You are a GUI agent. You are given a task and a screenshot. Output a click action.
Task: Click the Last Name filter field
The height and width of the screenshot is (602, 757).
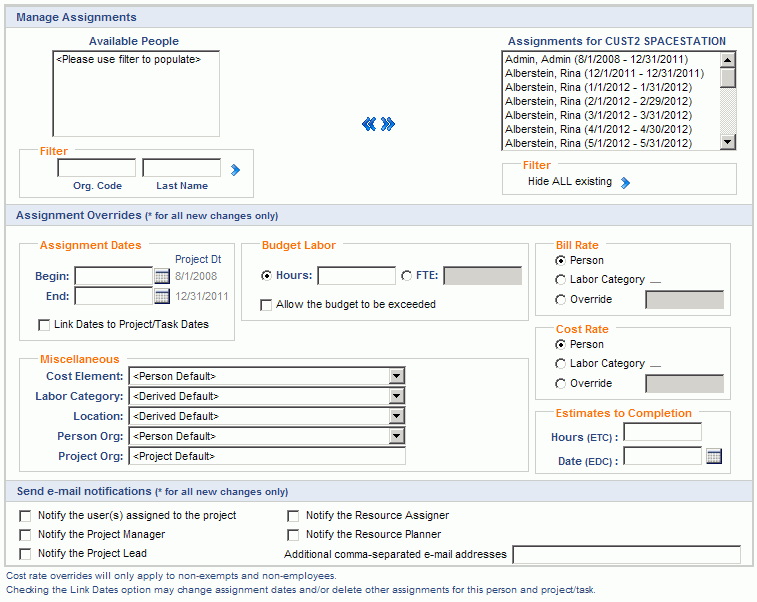pyautogui.click(x=182, y=168)
